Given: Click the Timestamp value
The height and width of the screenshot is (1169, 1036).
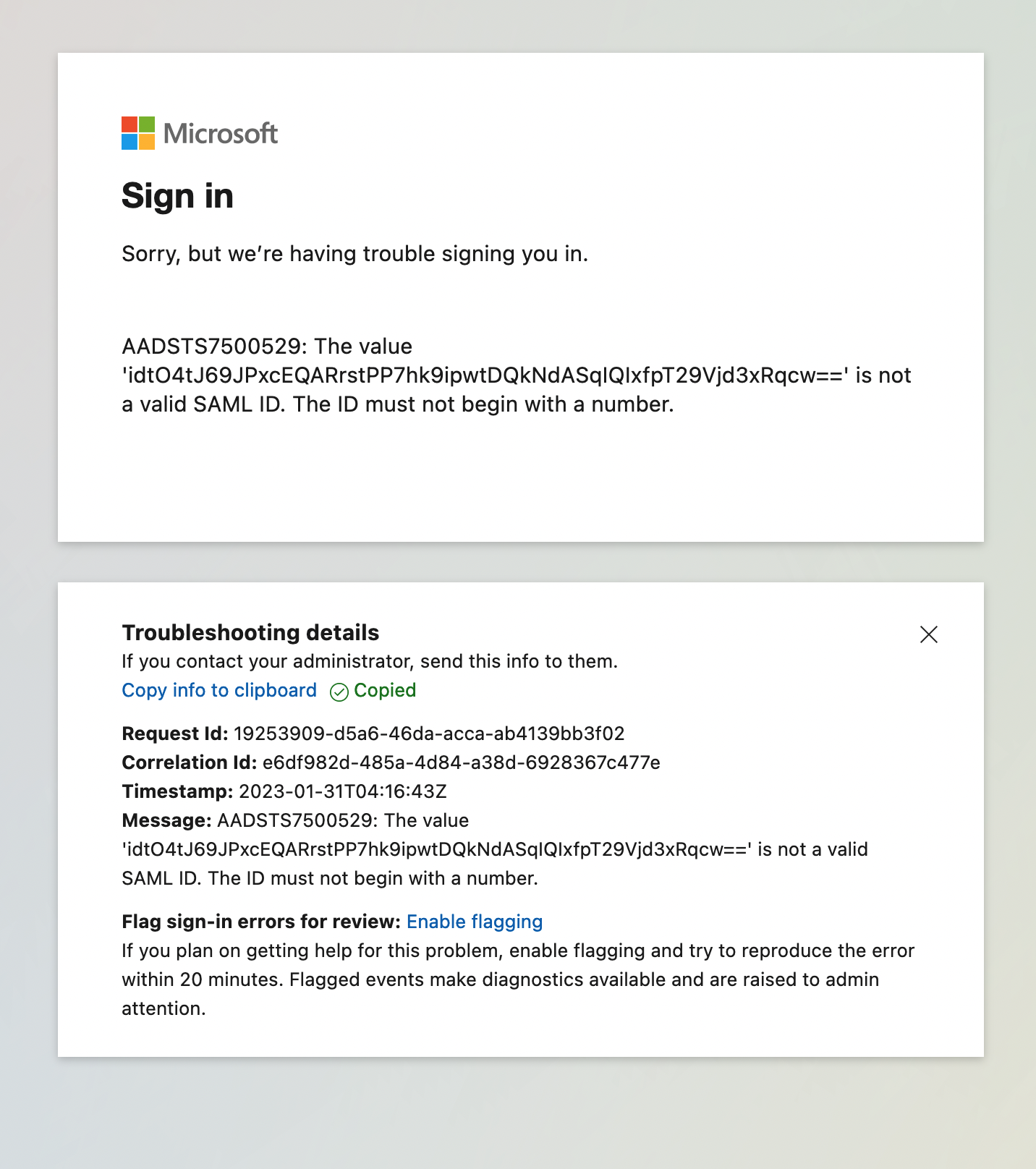Looking at the screenshot, I should pyautogui.click(x=342, y=791).
